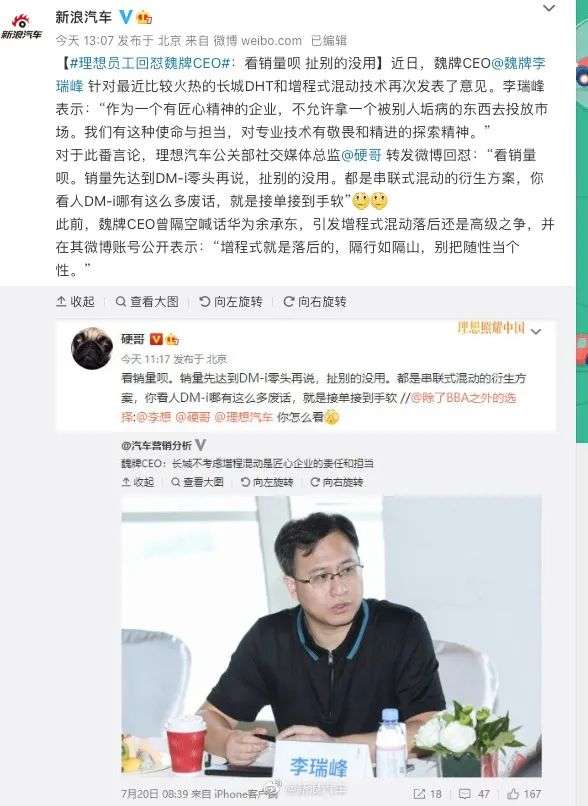
Task: Visit the @硬哥 mention in the main post
Action: (361, 155)
